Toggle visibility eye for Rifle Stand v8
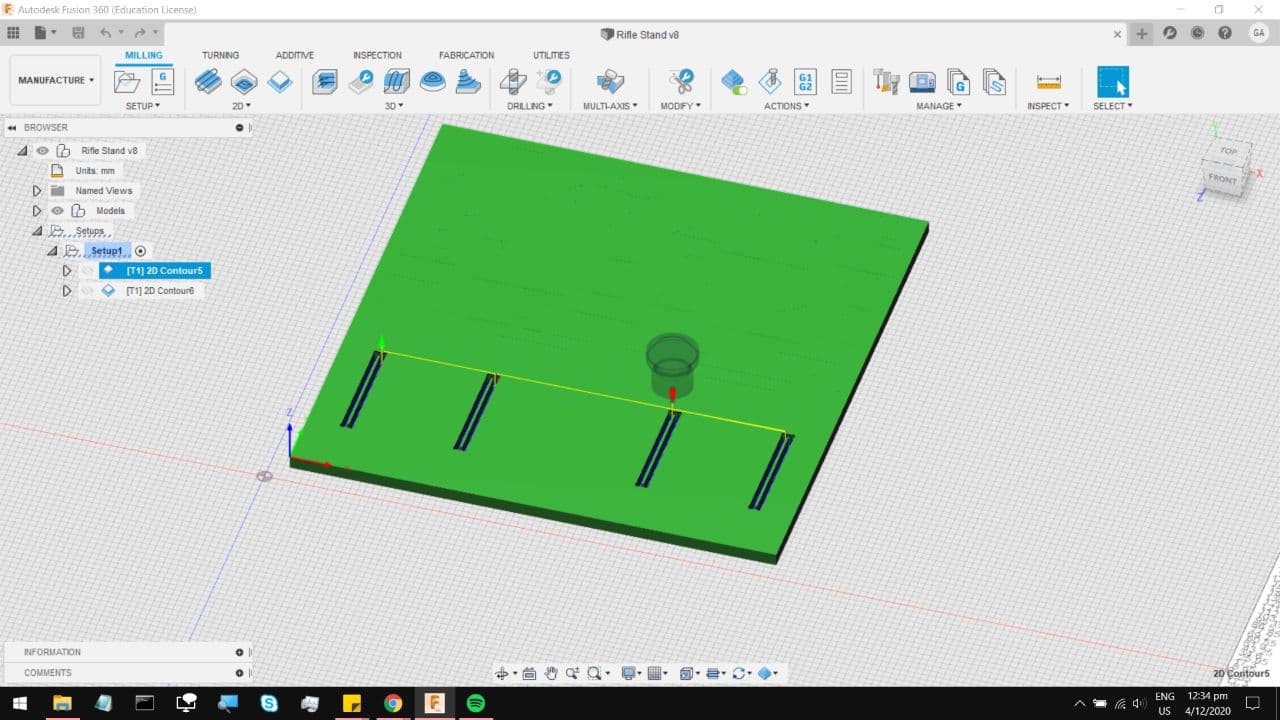1280x720 pixels. (42, 150)
